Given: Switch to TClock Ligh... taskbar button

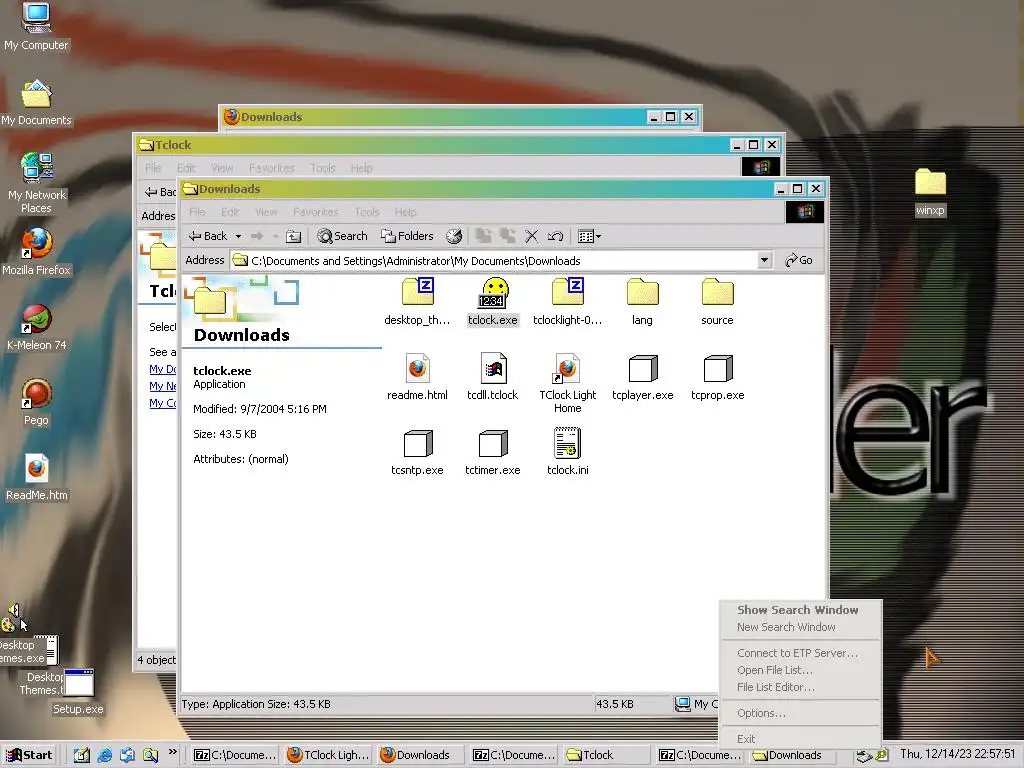Looking at the screenshot, I should [x=328, y=756].
